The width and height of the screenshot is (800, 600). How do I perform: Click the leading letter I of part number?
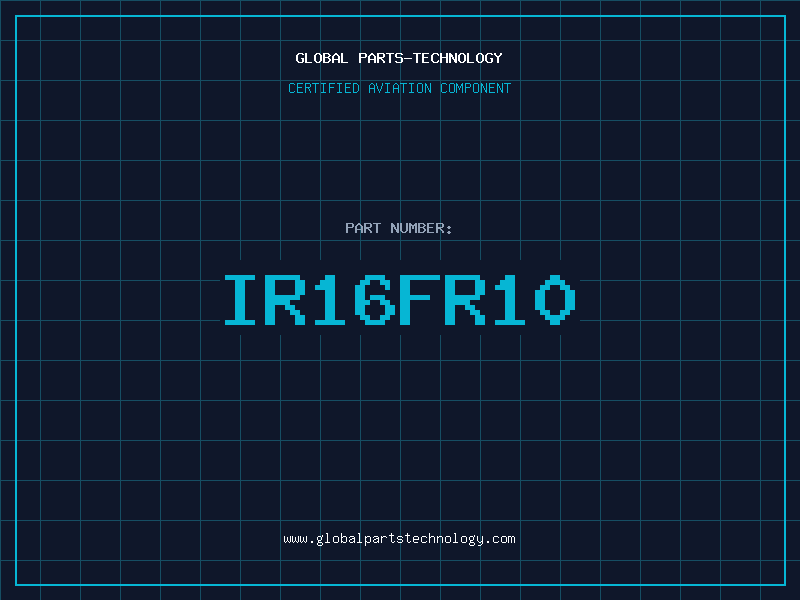click(242, 300)
